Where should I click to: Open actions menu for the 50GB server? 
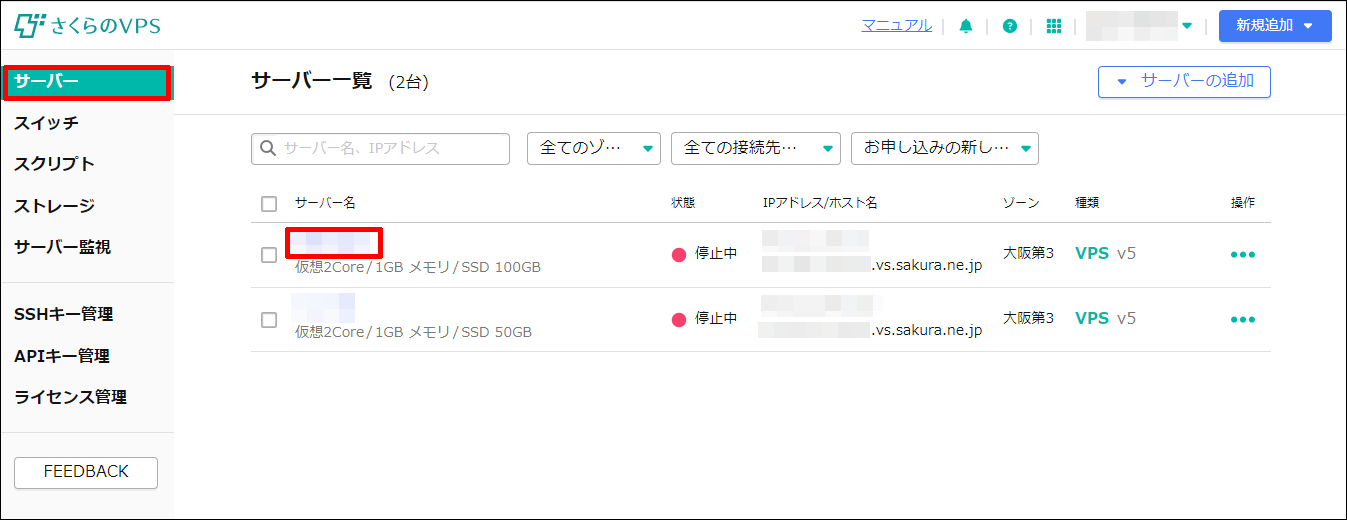point(1242,320)
